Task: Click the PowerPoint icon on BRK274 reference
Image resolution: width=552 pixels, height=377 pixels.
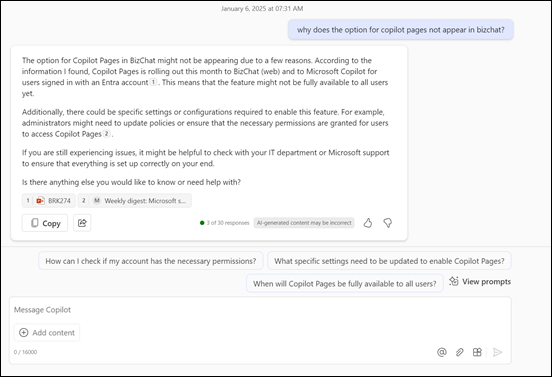Action: click(x=40, y=201)
